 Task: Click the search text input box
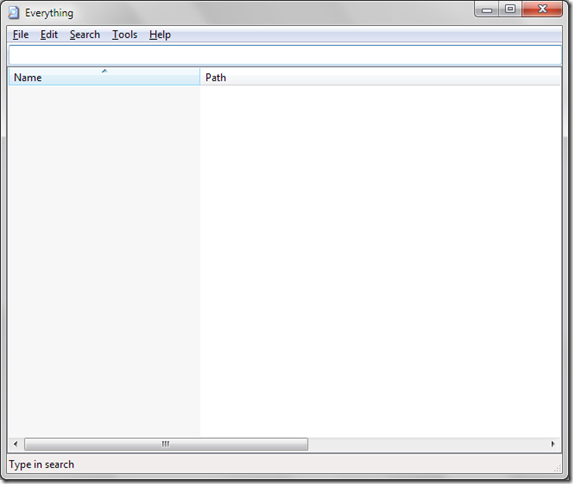tap(285, 55)
